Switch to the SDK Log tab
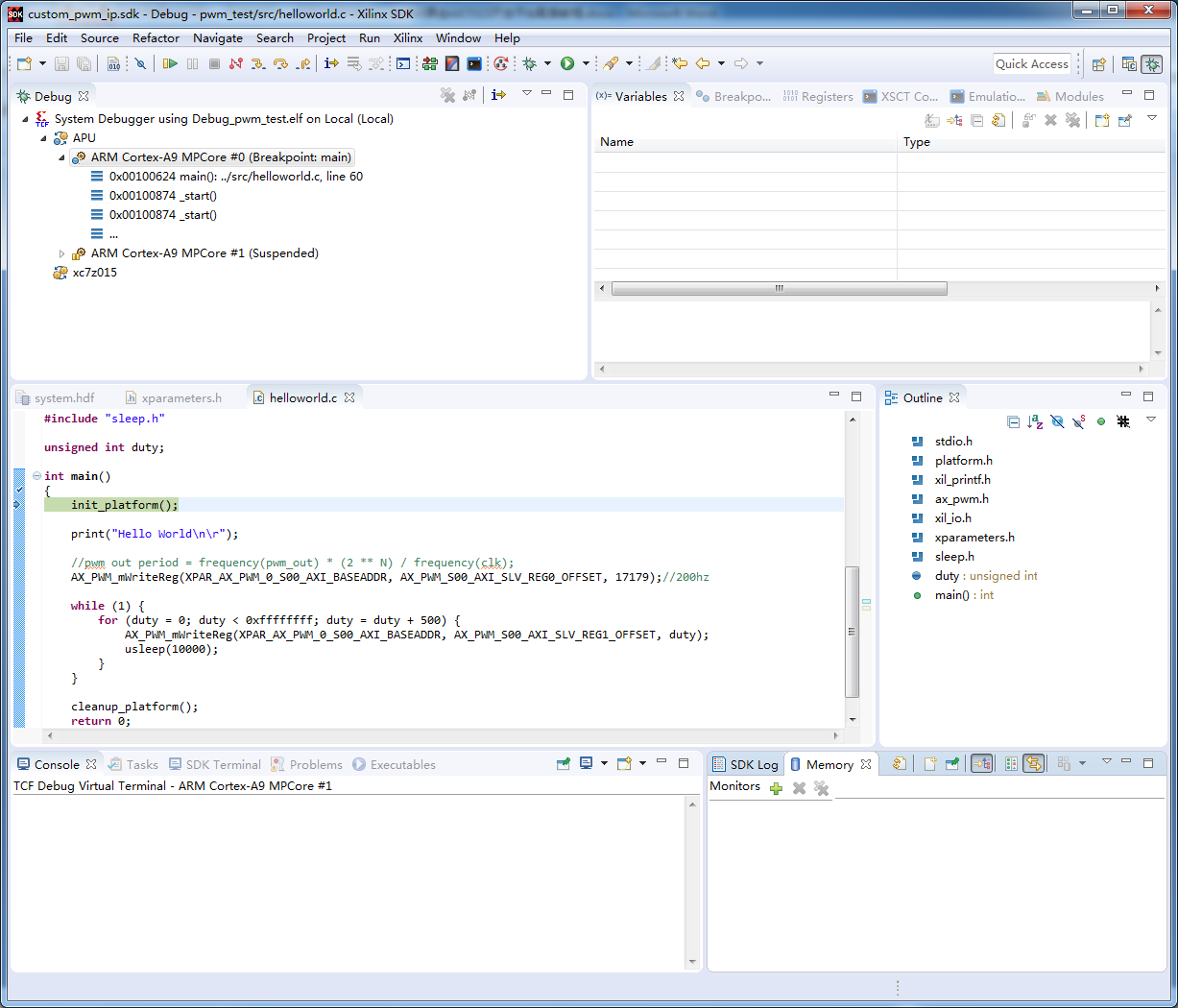Viewport: 1178px width, 1008px height. point(745,764)
